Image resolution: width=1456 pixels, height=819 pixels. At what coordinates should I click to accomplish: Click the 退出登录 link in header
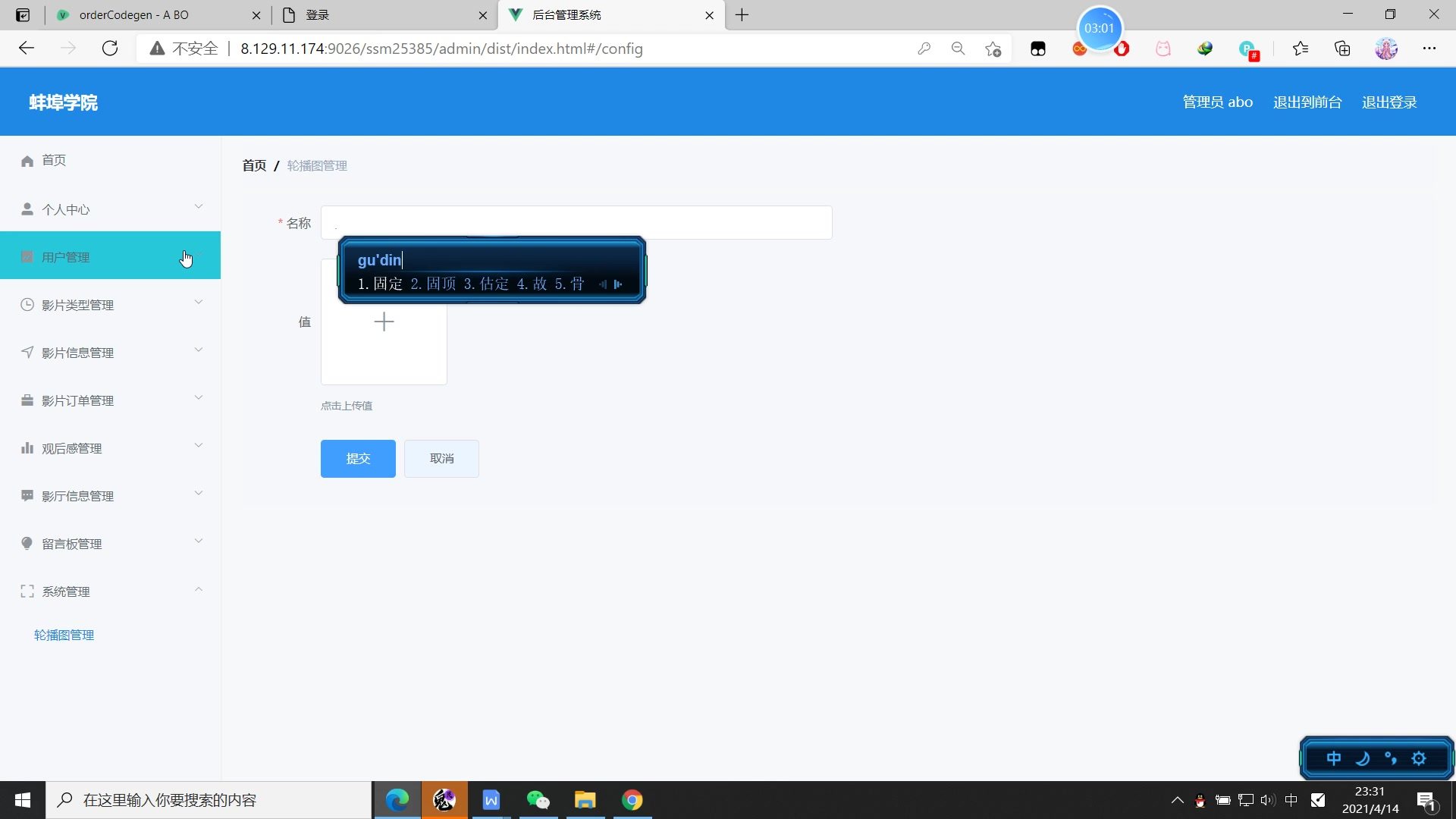[1389, 102]
